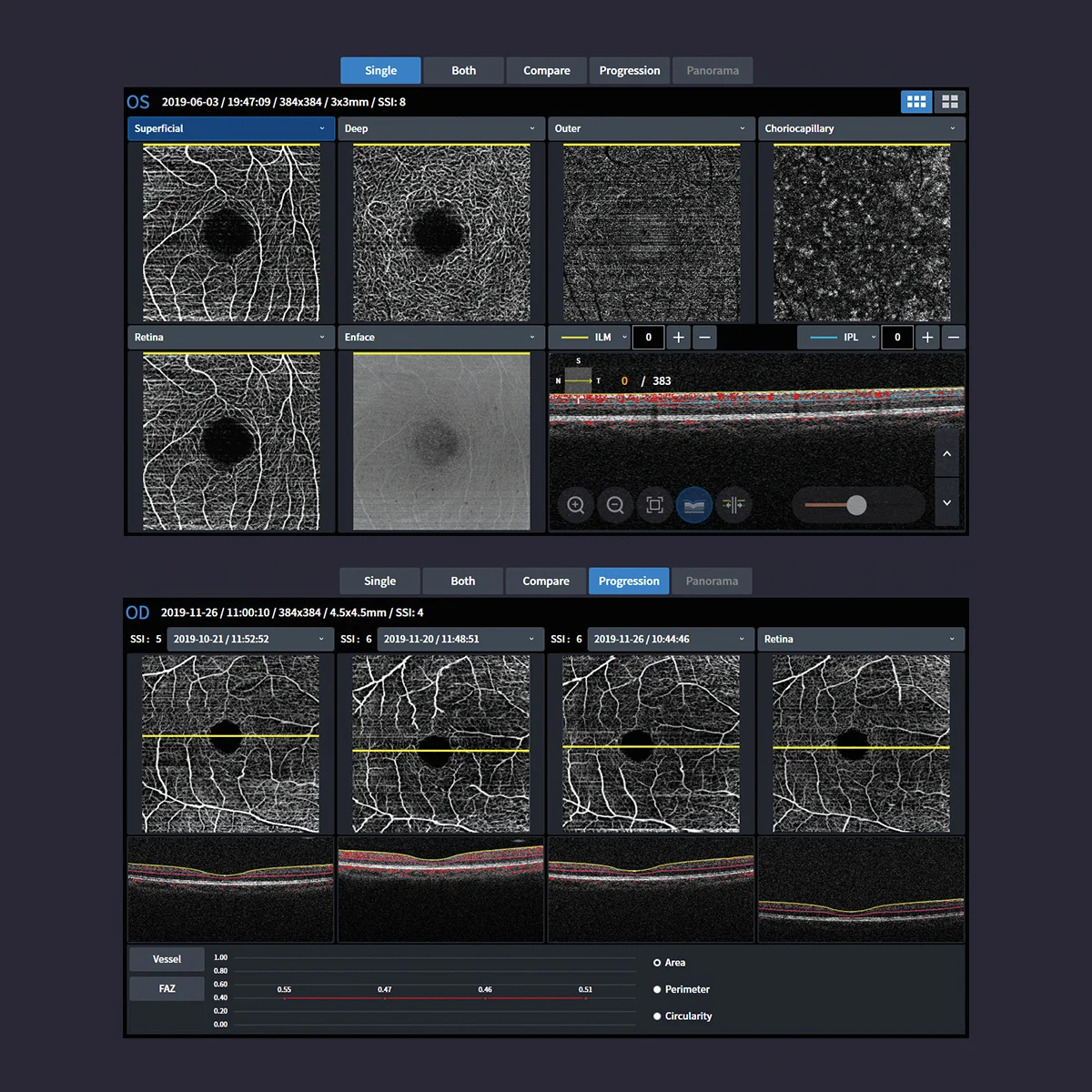Click the zoom out magnifier icon
The image size is (1092, 1092).
point(615,505)
